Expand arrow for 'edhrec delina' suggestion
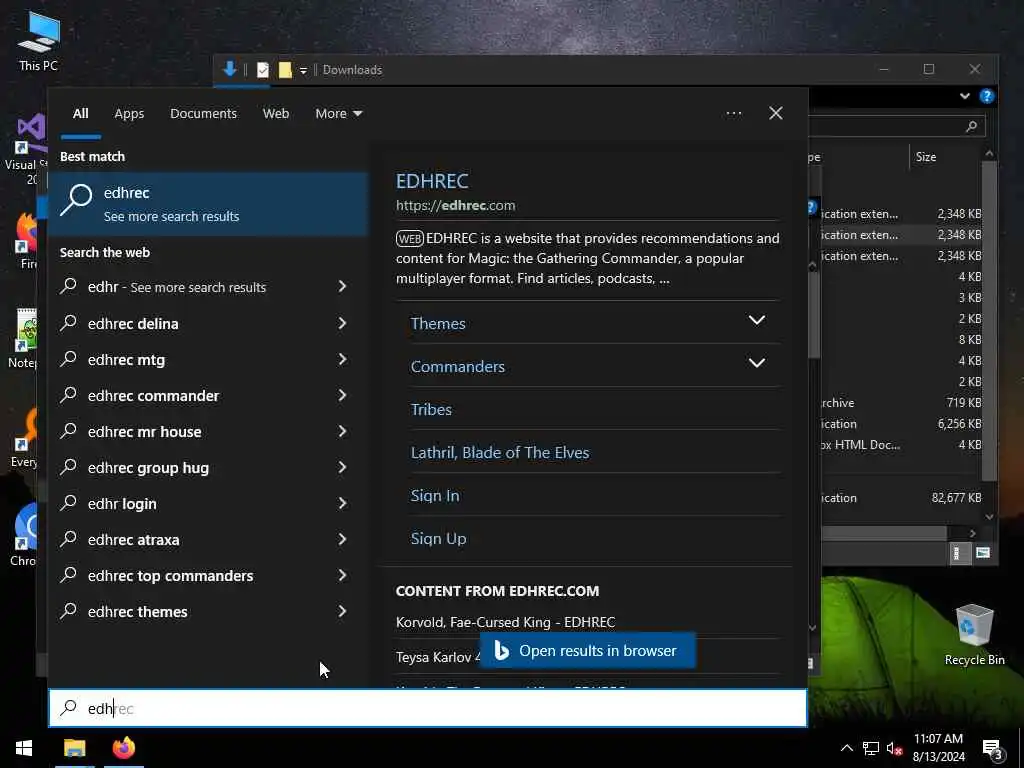 [x=342, y=323]
